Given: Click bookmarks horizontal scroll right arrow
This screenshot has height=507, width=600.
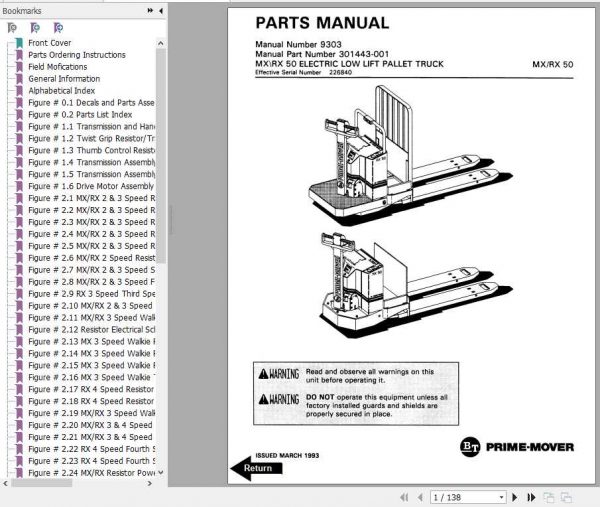Looking at the screenshot, I should [150, 483].
